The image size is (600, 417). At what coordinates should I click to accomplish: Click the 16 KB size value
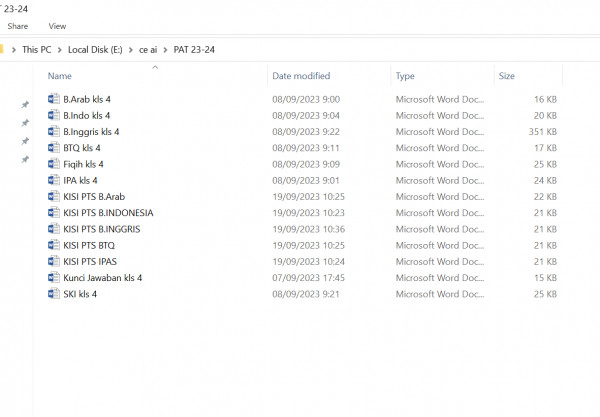(545, 99)
